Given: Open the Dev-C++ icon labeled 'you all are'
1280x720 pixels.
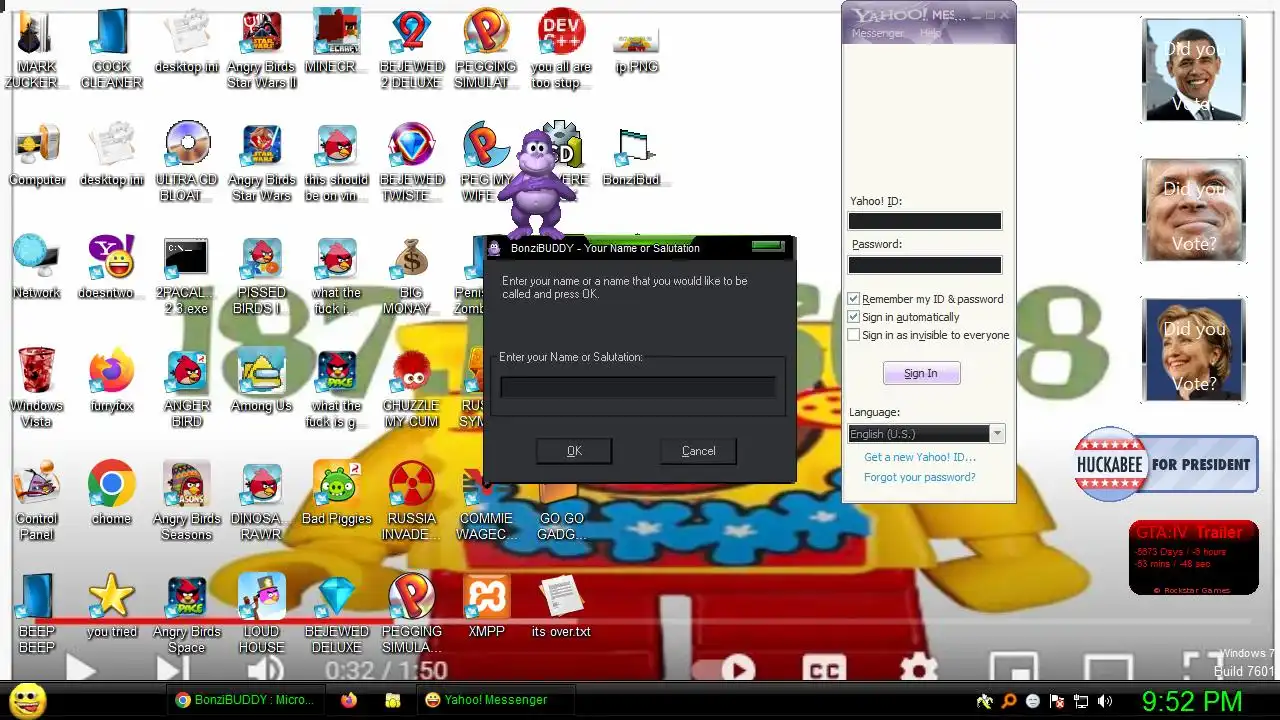Looking at the screenshot, I should [x=561, y=48].
